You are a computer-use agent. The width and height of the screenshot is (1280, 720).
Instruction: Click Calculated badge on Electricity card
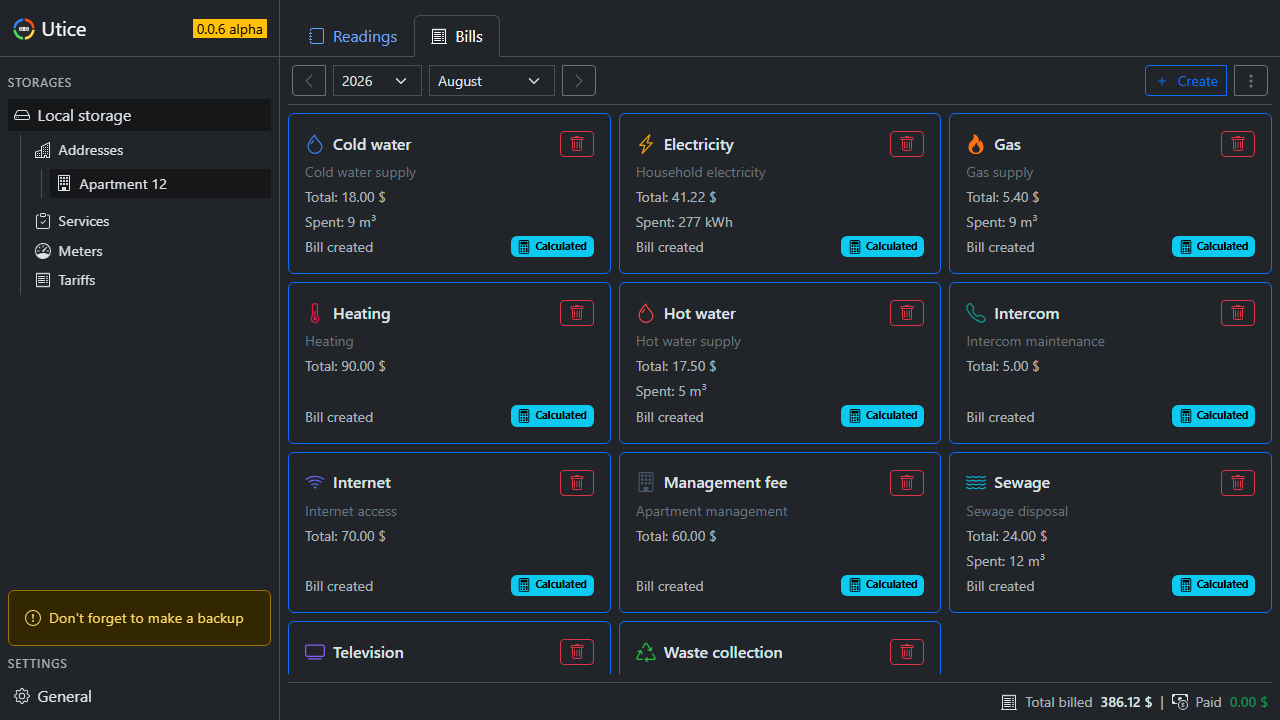click(882, 246)
